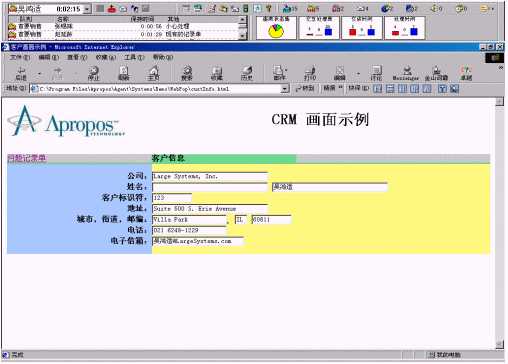Expand the address bar dropdown arrow
The width and height of the screenshot is (508, 364).
click(285, 89)
